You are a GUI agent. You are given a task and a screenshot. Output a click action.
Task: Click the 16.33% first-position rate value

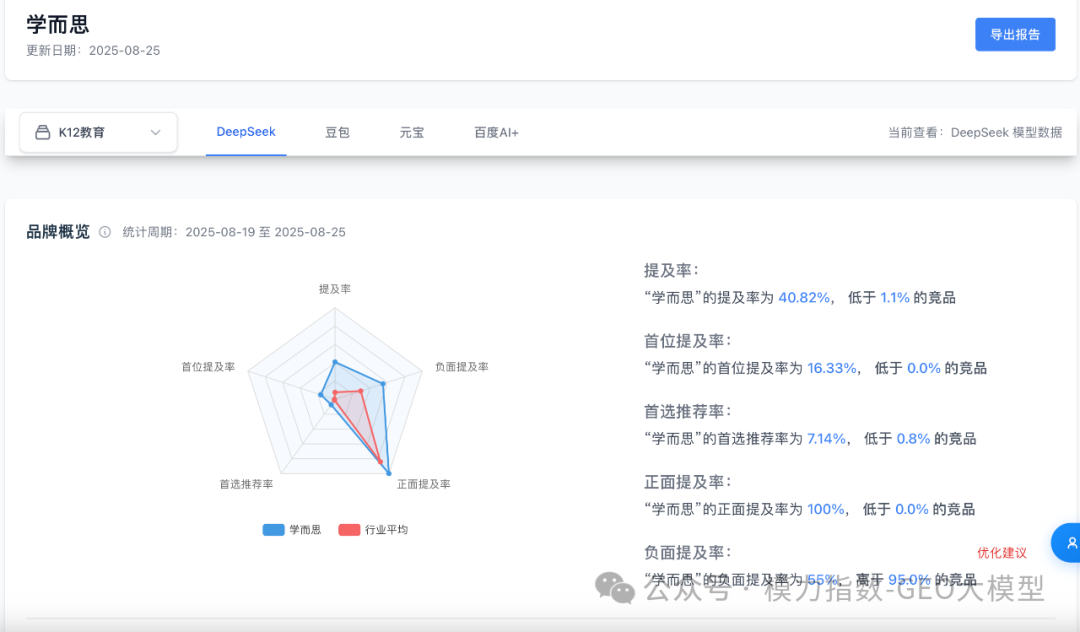831,368
